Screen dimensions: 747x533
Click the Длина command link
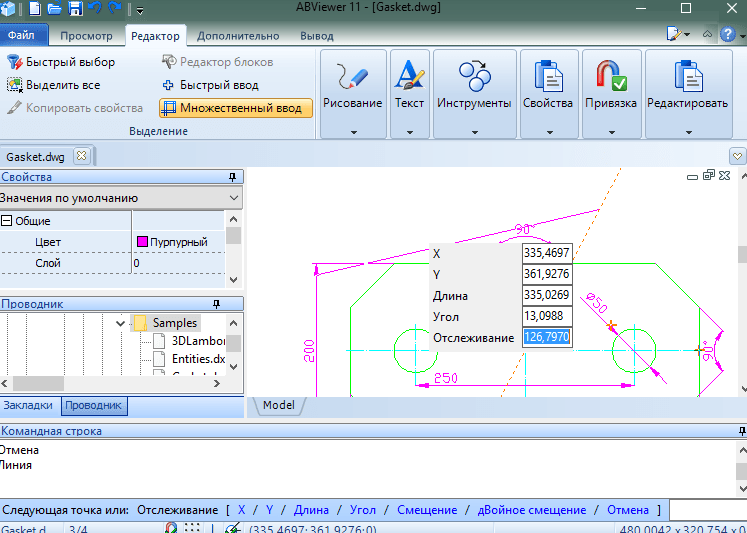tap(311, 510)
